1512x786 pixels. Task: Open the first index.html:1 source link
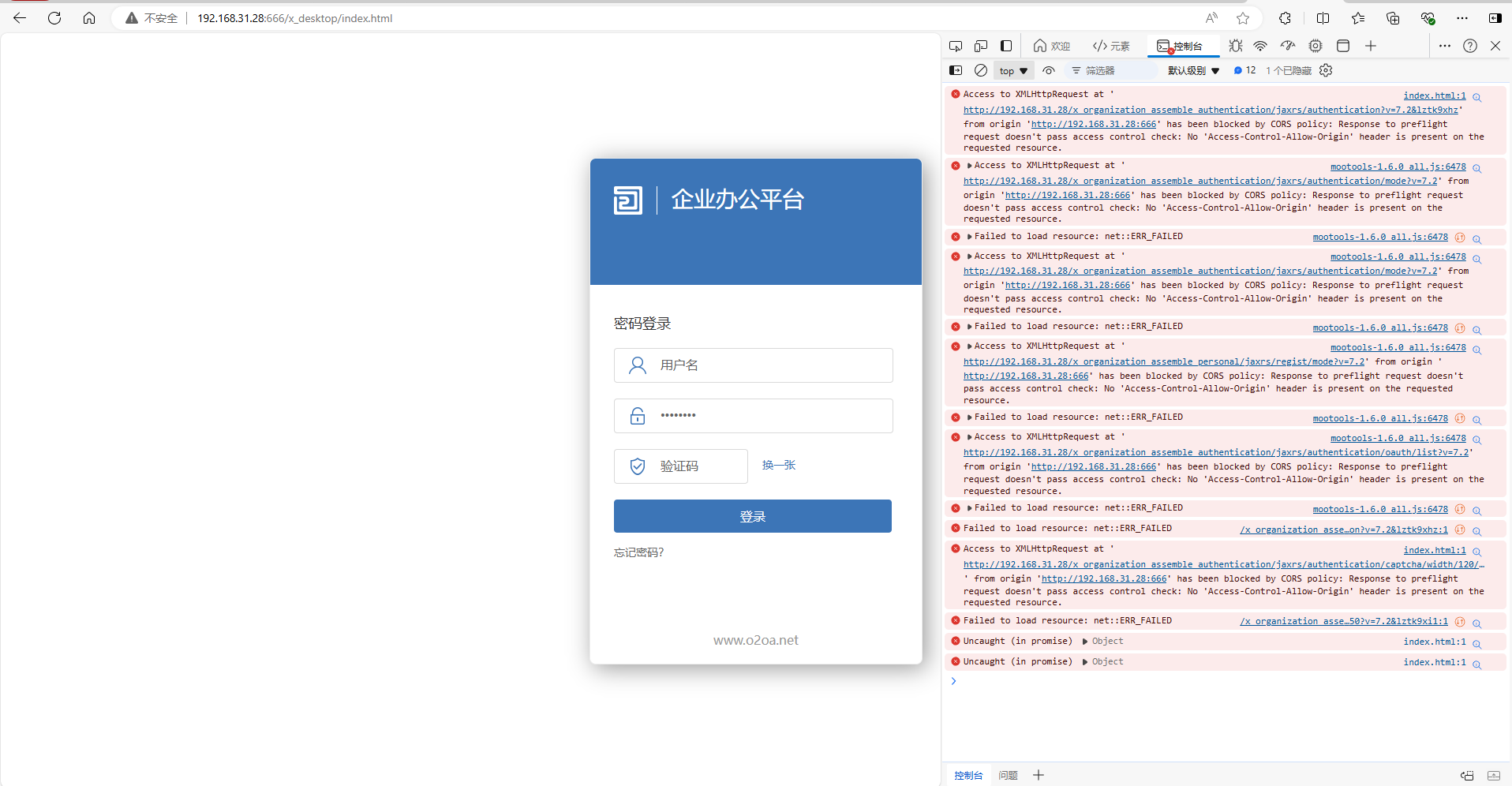click(1435, 96)
